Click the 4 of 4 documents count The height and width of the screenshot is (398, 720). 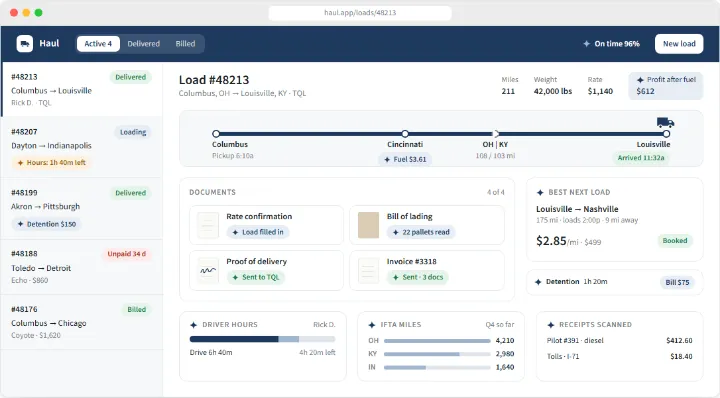click(495, 192)
